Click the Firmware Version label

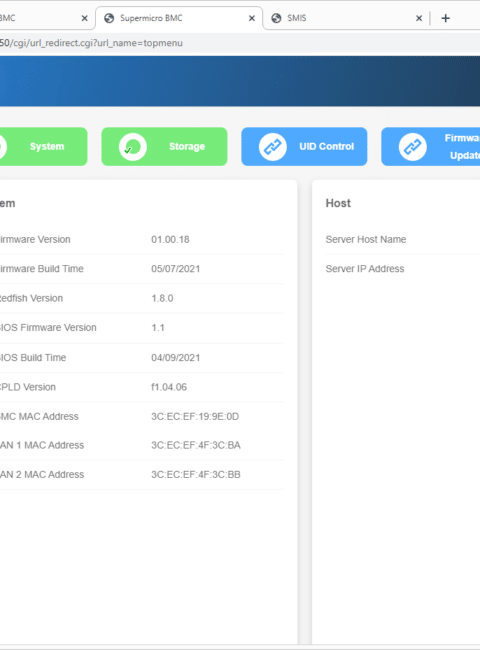pos(35,240)
